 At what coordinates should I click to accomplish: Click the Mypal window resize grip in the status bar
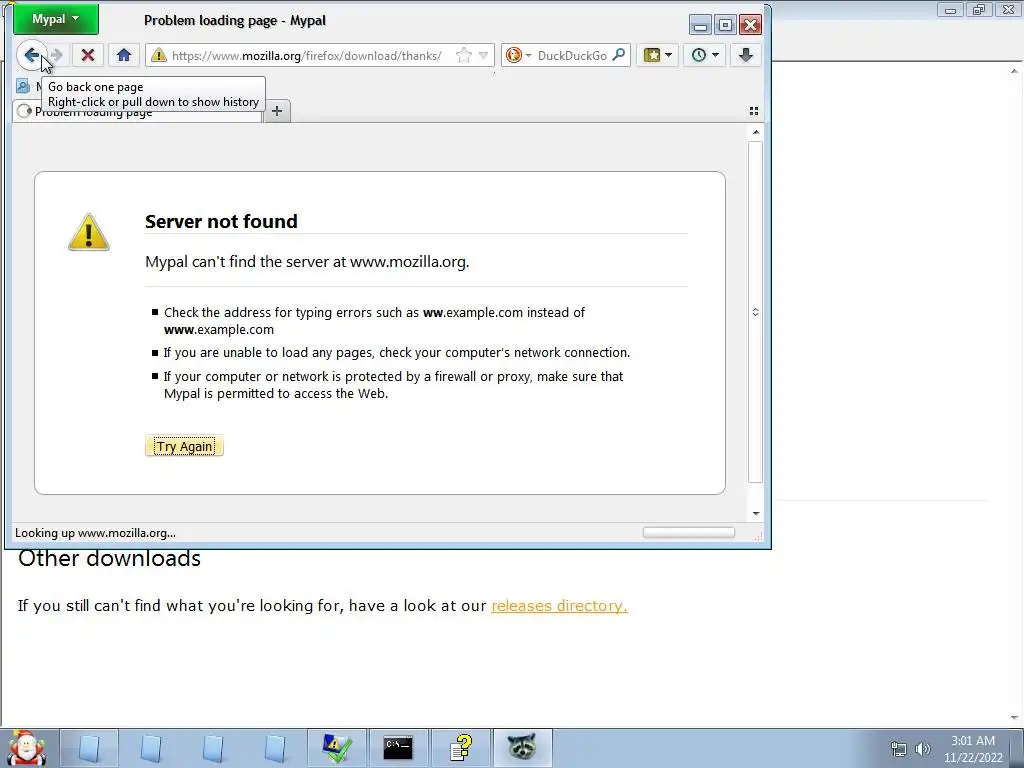(x=758, y=536)
